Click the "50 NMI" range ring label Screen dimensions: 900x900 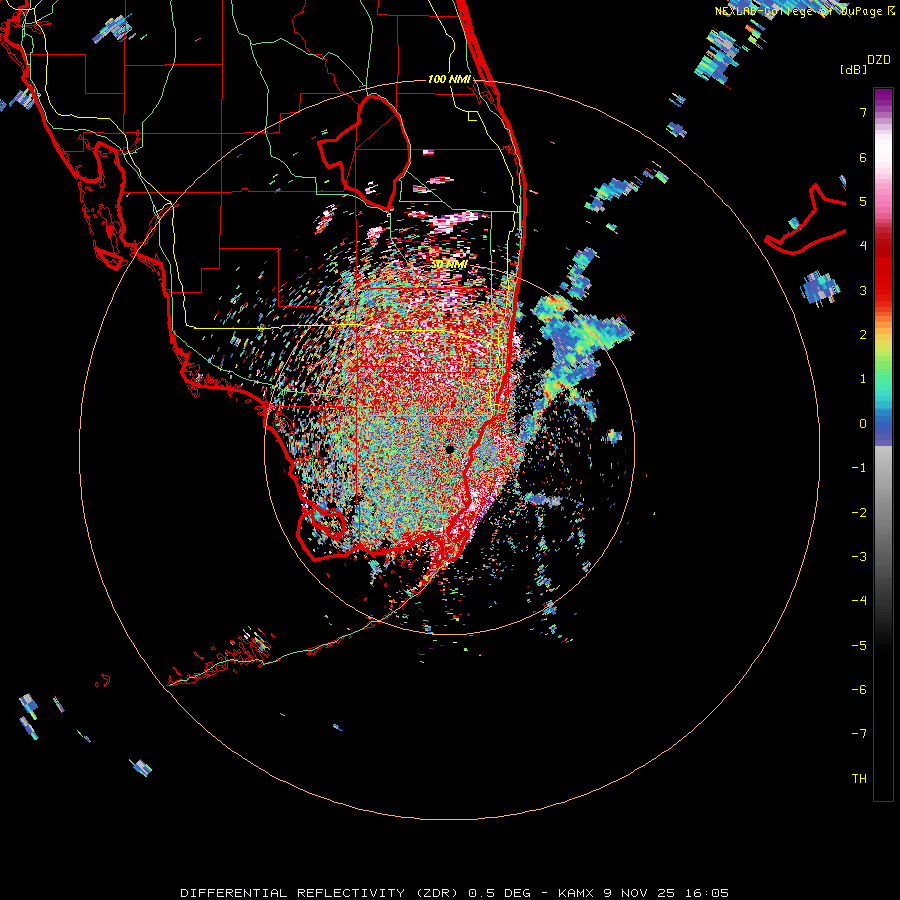tap(449, 265)
